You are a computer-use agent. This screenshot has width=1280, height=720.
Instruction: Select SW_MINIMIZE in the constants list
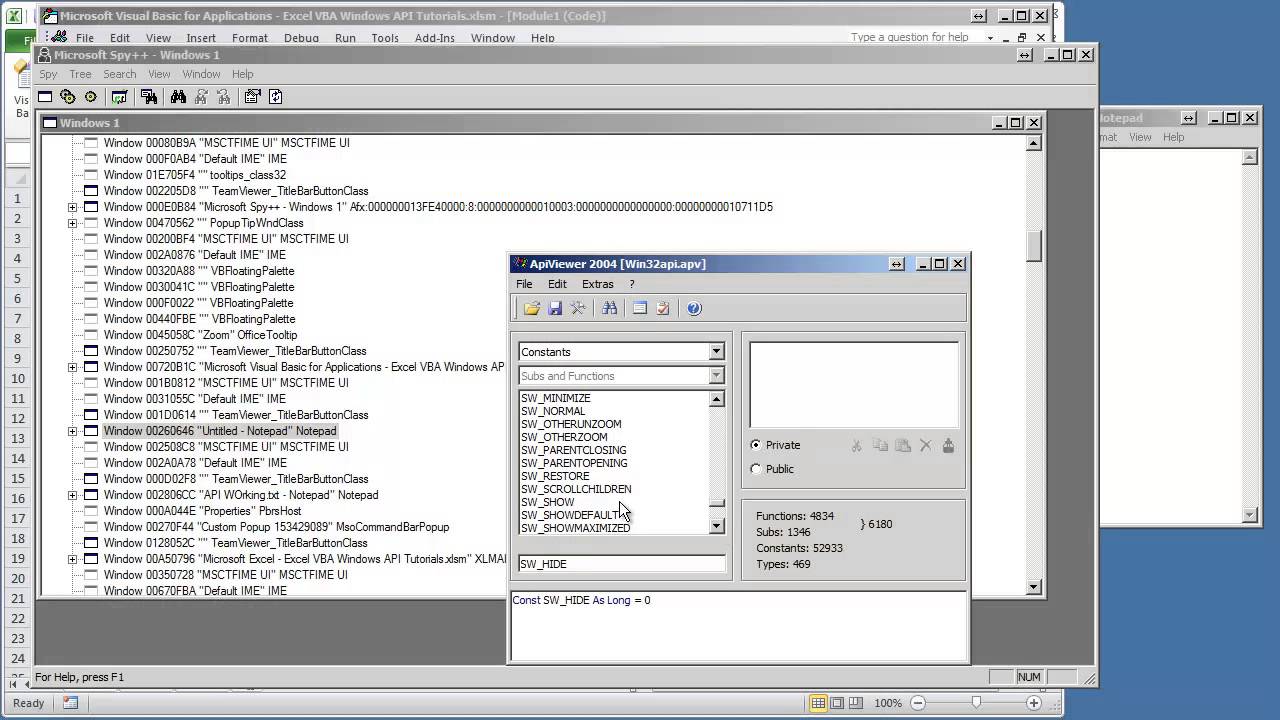tap(556, 398)
